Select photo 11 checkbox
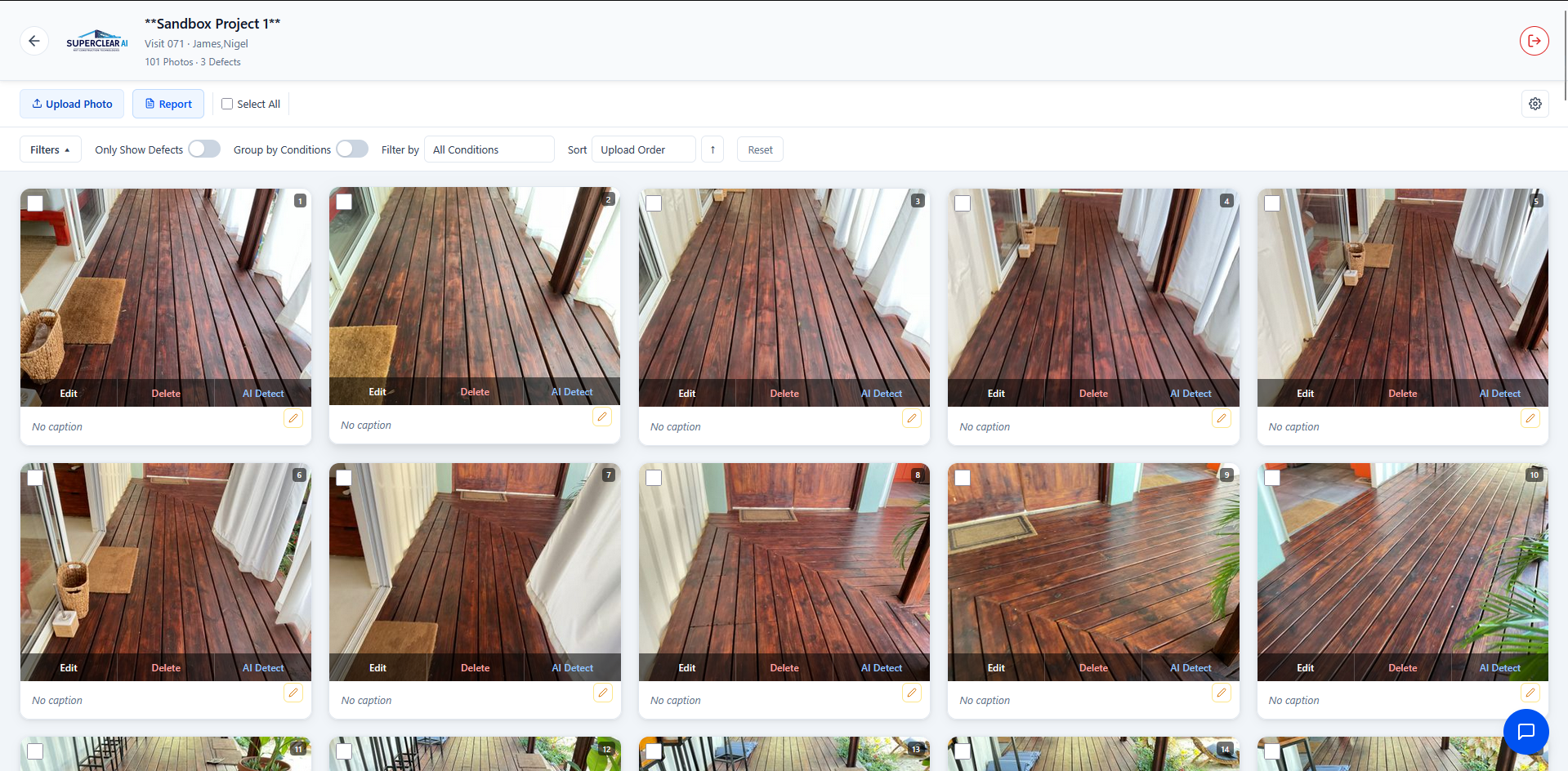 point(35,751)
